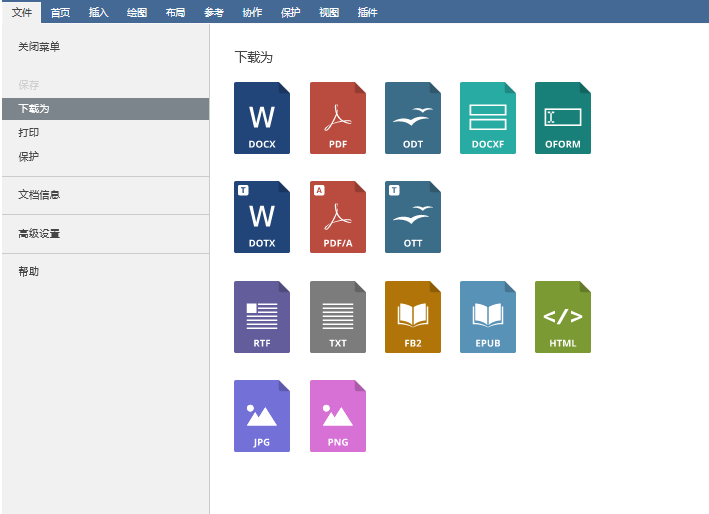Open the 插入 tab
This screenshot has height=514, width=709.
click(x=99, y=12)
